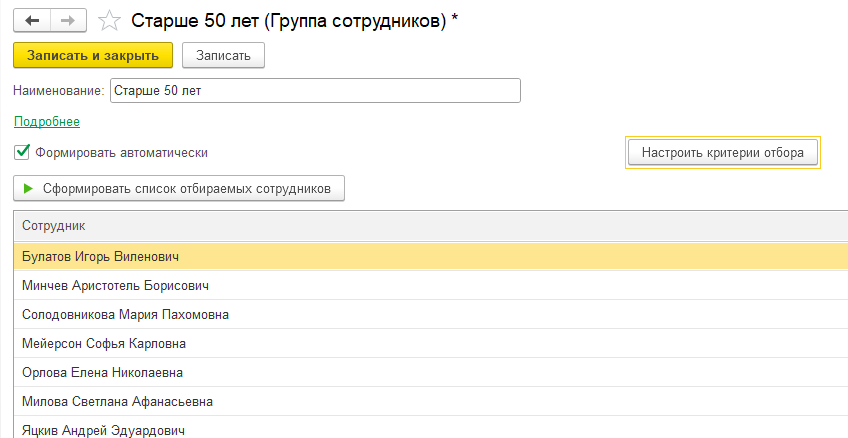Go forward with the right arrow button
The height and width of the screenshot is (438, 848).
[69, 21]
